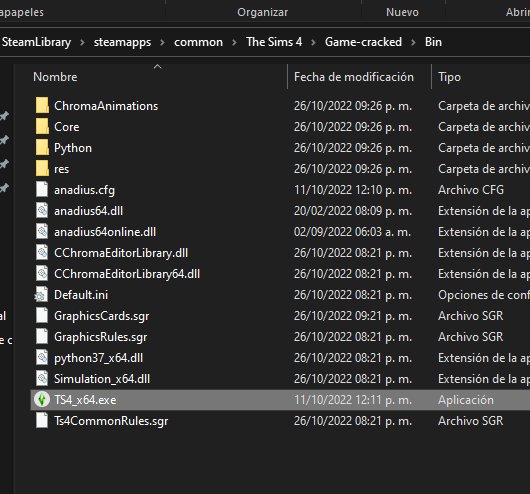Go to steamapps in the address bar
530x494 pixels.
pos(122,42)
